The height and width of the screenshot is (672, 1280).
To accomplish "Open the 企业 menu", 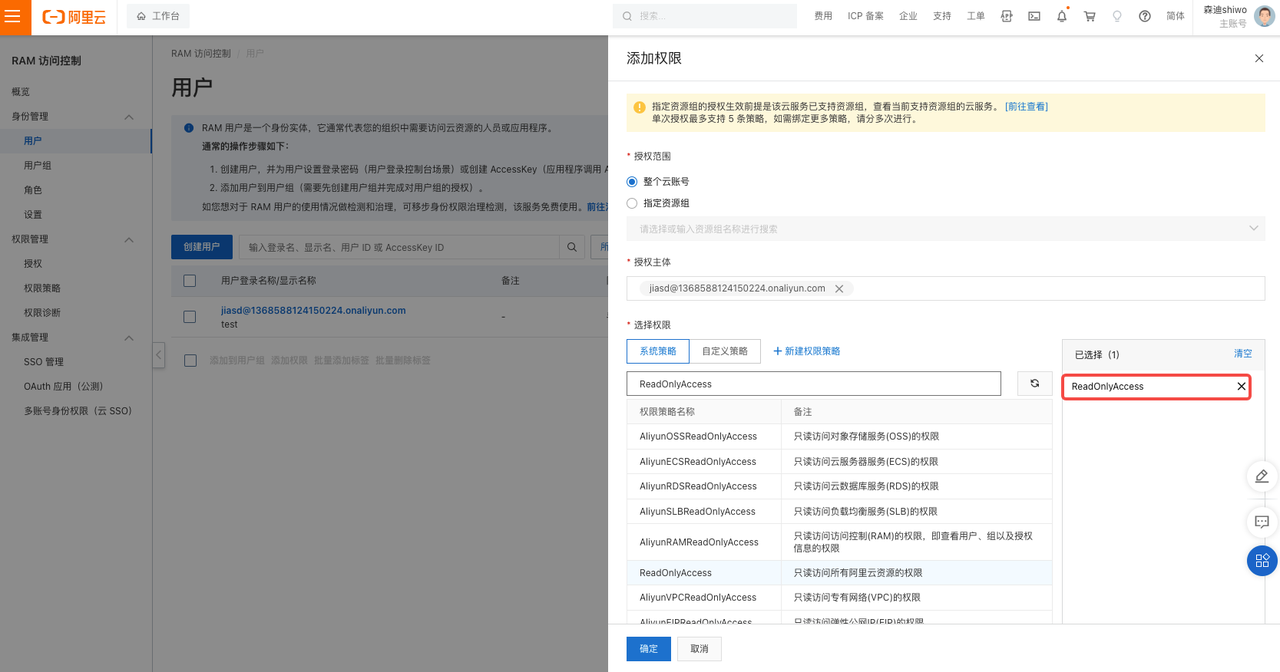I will [x=908, y=16].
